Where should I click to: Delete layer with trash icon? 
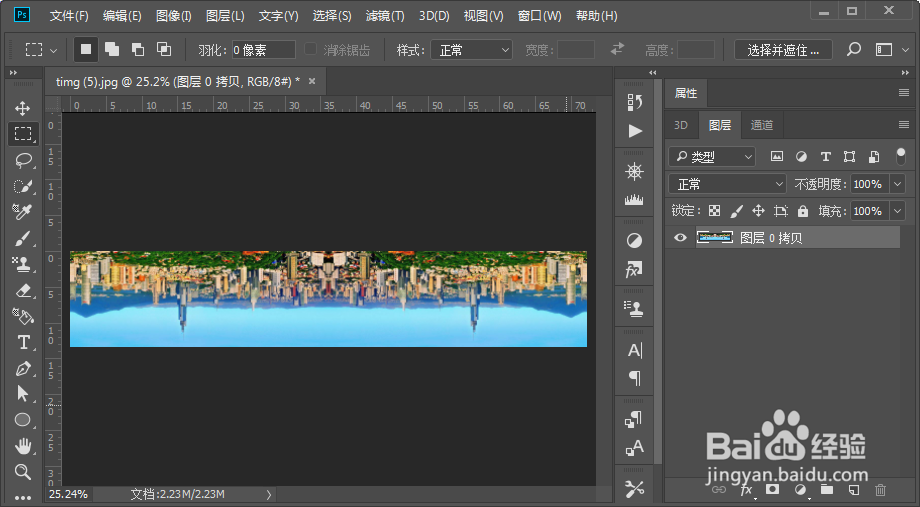[880, 489]
